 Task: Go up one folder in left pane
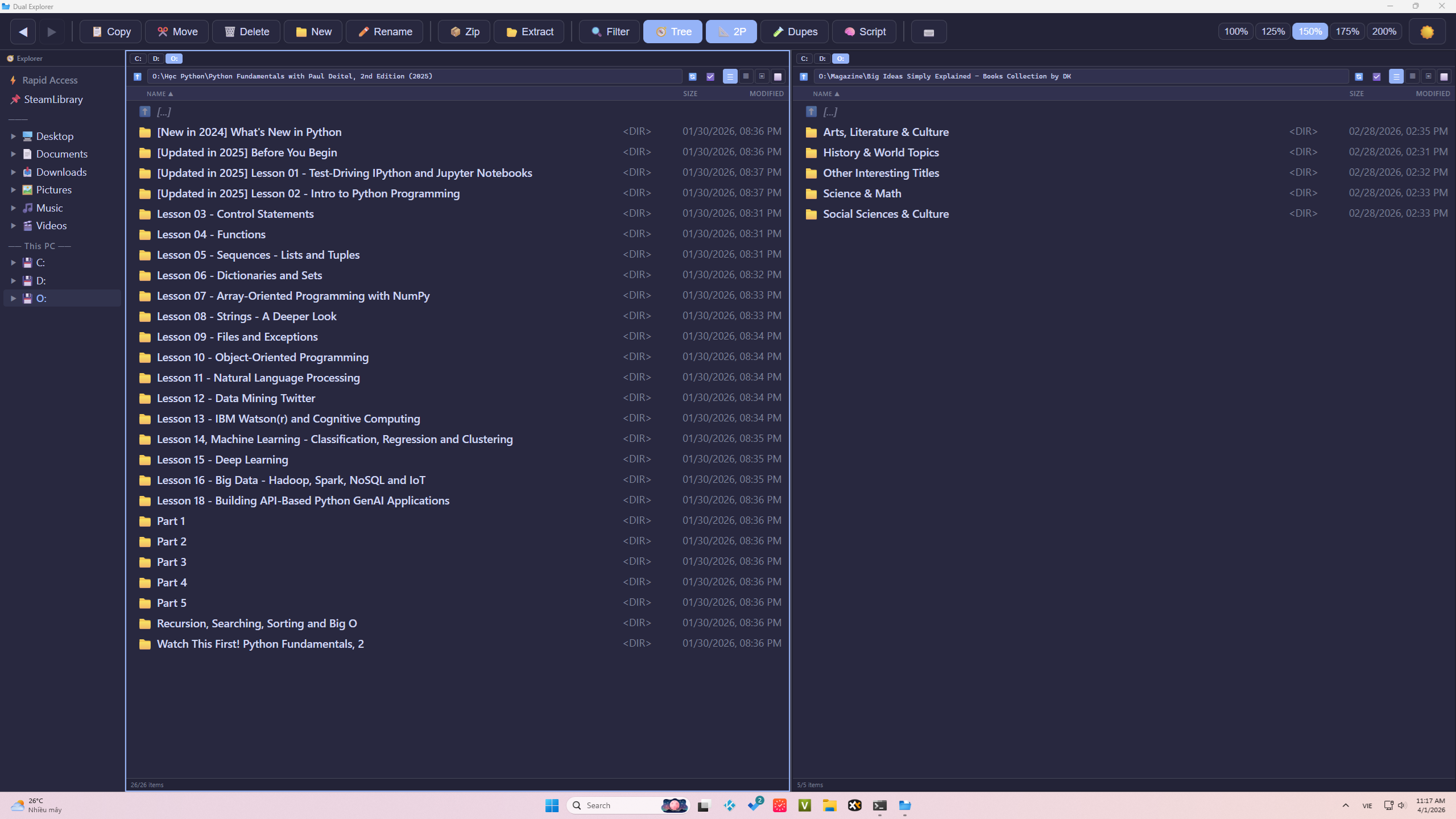tap(138, 76)
